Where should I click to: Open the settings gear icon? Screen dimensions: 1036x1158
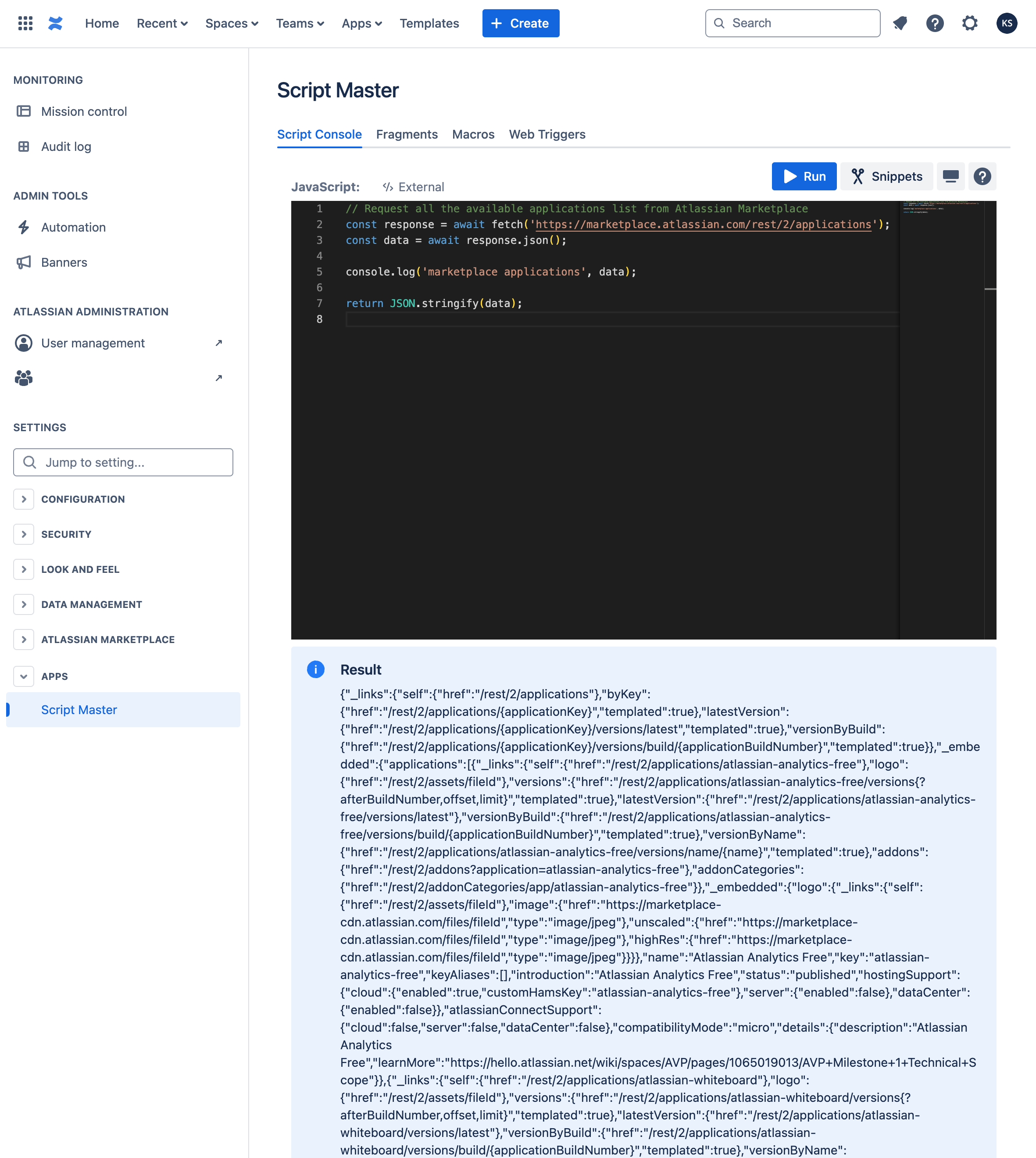coord(970,23)
